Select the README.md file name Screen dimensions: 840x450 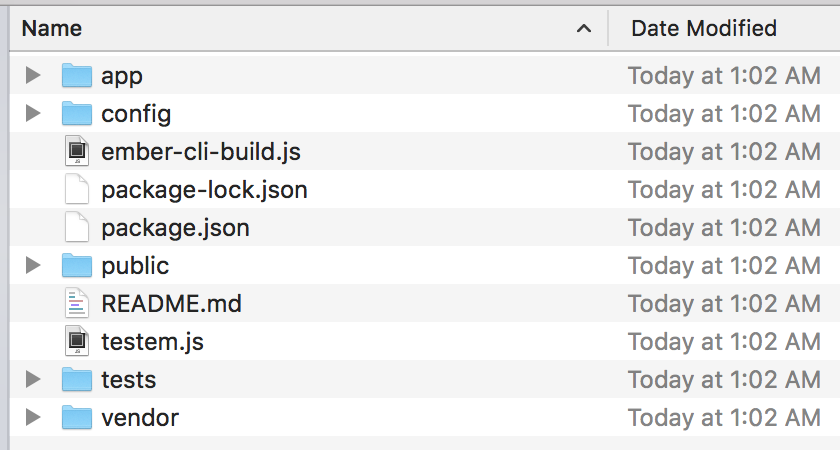171,304
